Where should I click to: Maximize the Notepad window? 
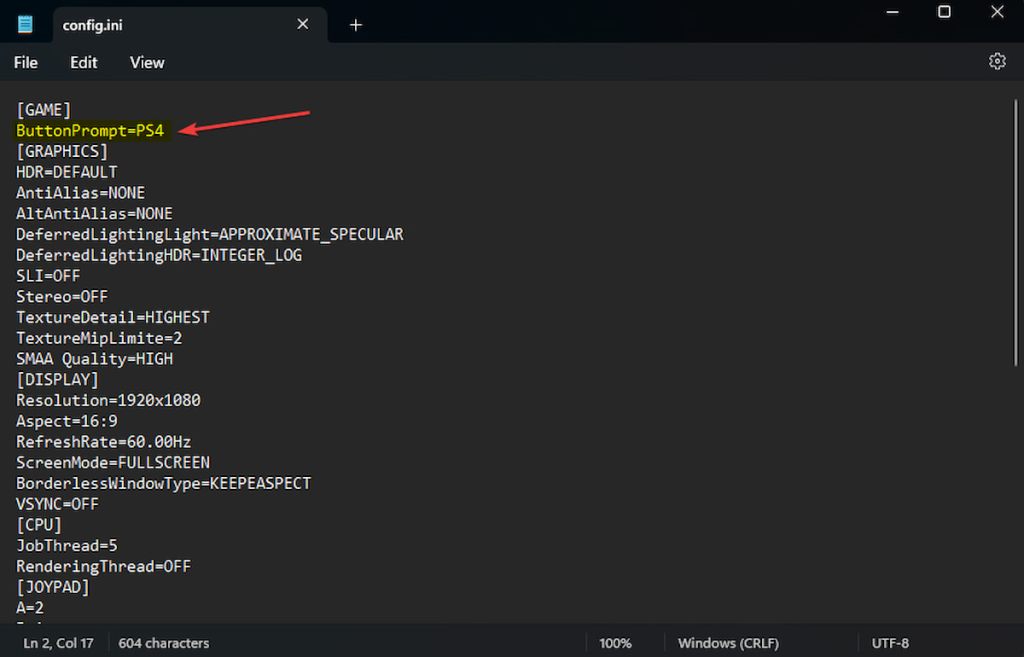point(943,12)
